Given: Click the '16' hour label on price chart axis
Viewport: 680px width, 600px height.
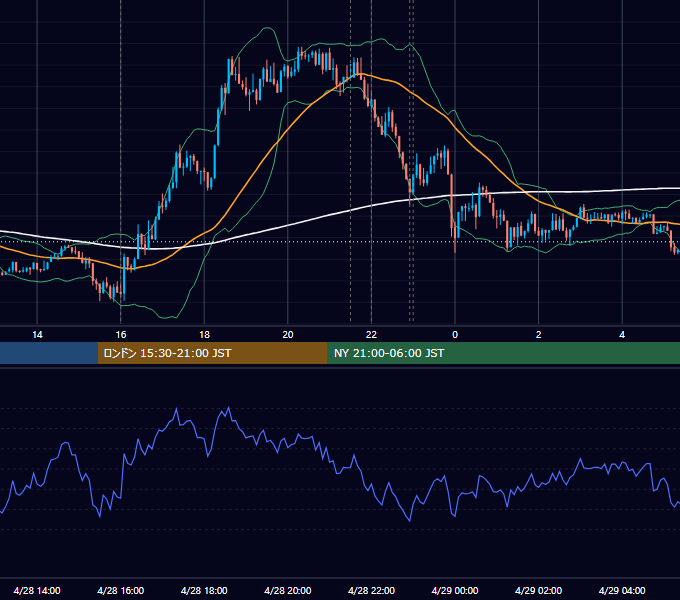Looking at the screenshot, I should (121, 335).
